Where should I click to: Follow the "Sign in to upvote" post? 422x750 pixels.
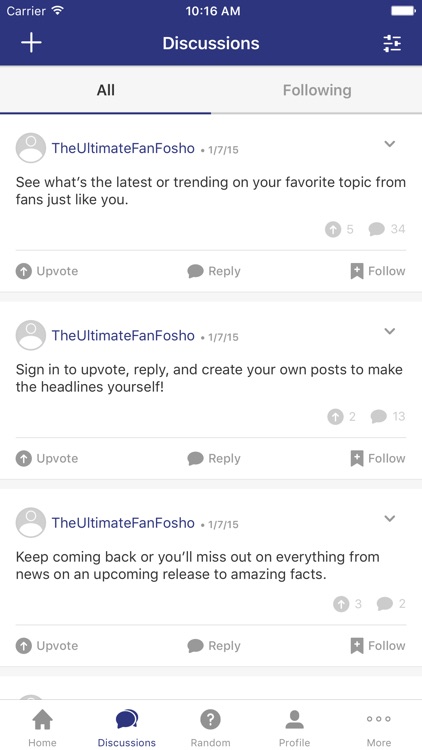[378, 459]
